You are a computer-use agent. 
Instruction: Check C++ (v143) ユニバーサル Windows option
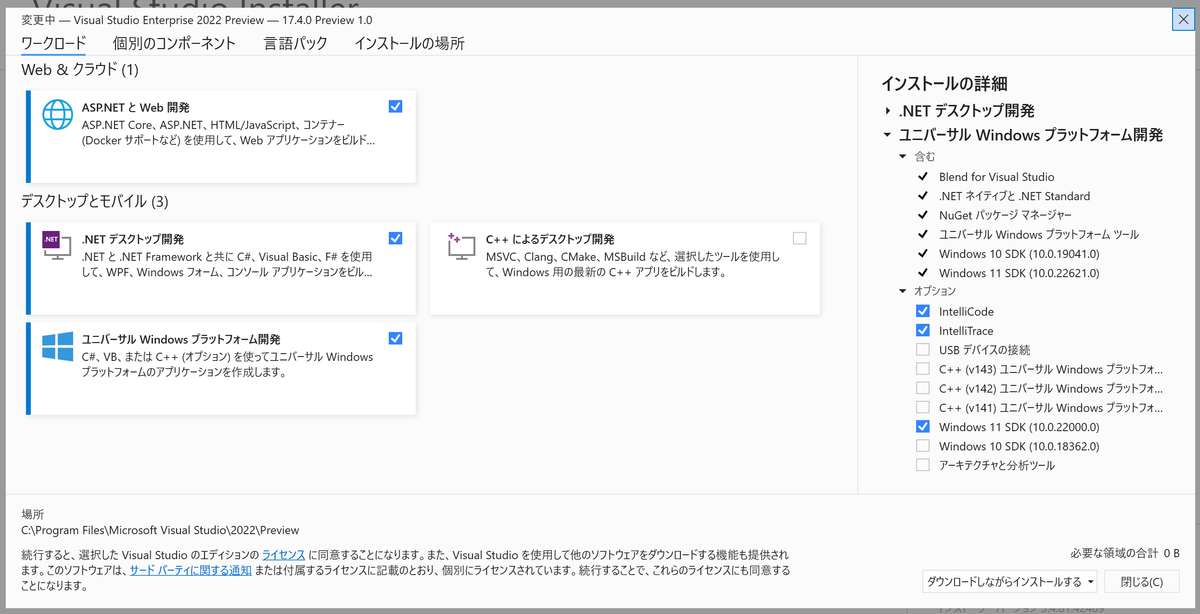click(x=922, y=369)
